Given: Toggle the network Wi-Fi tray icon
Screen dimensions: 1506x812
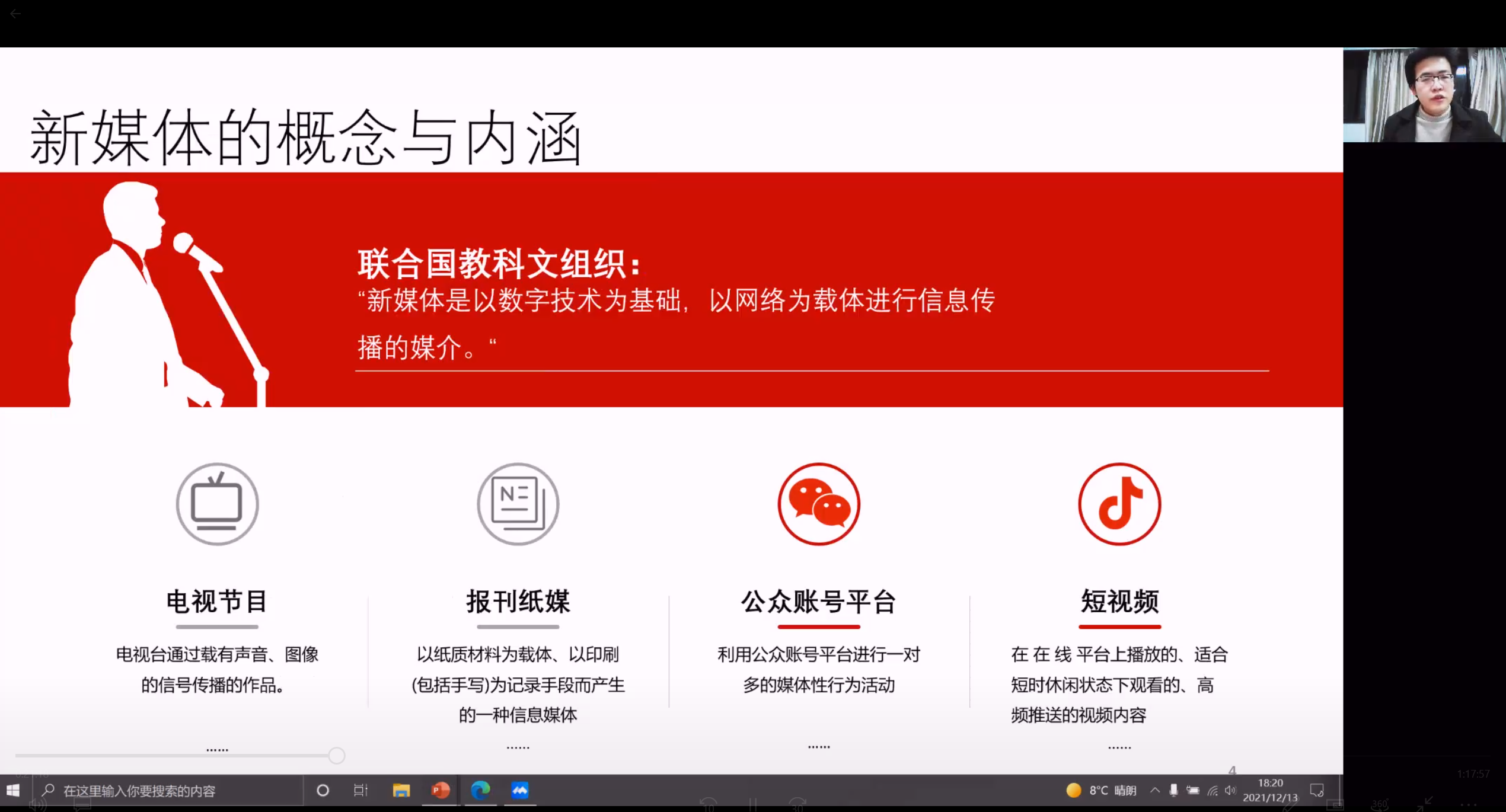Looking at the screenshot, I should (1213, 791).
